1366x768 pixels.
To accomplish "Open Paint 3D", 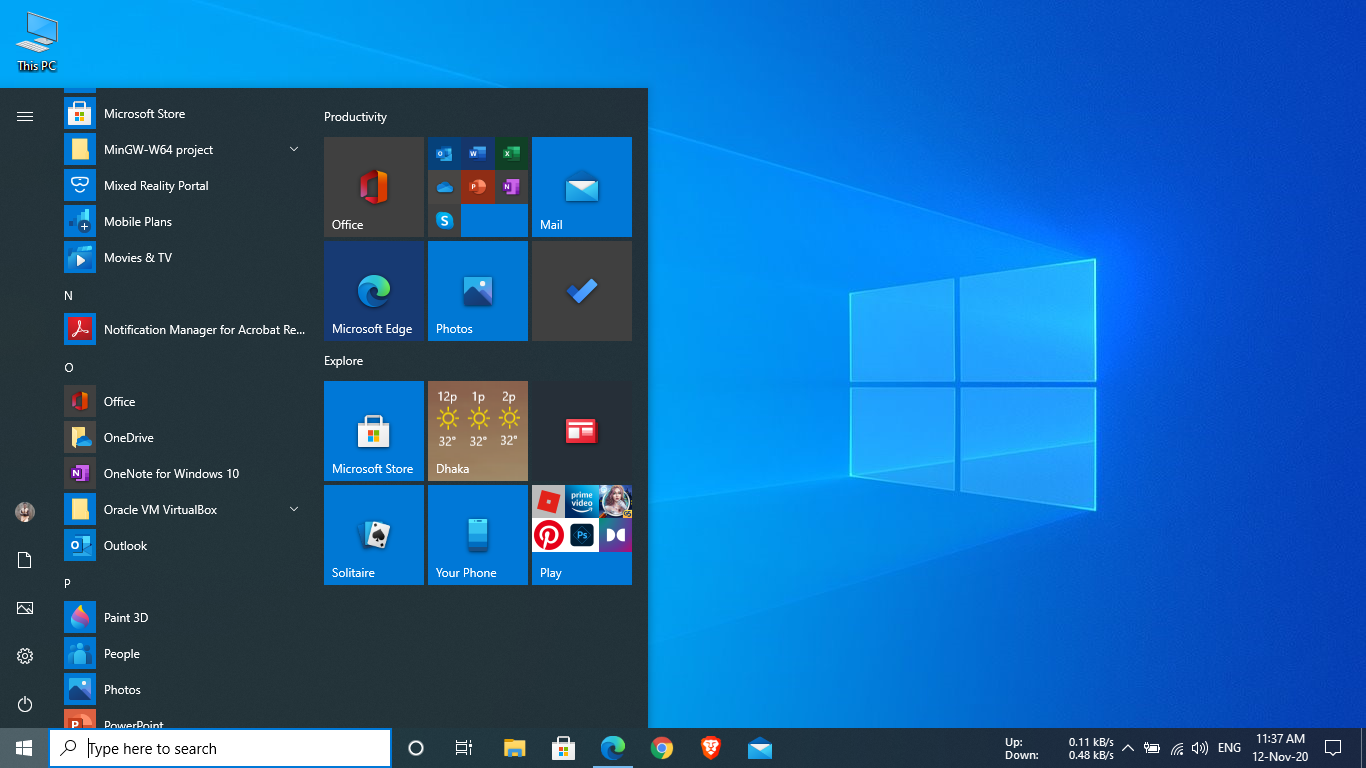I will [184, 618].
